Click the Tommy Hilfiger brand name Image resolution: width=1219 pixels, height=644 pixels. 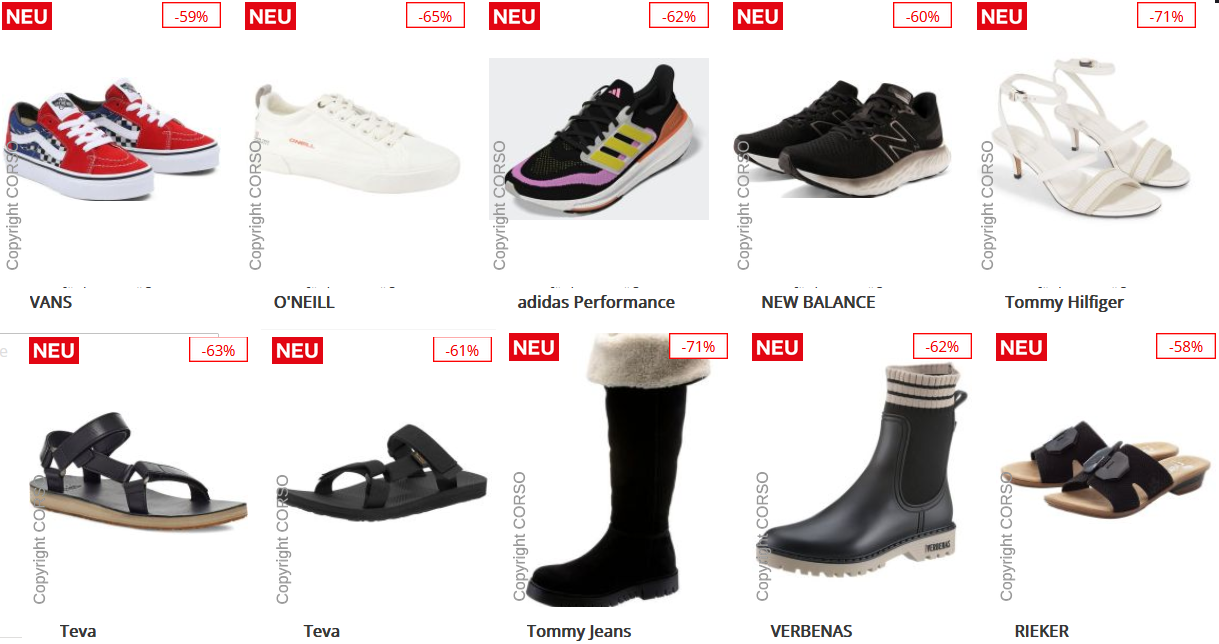pos(1064,302)
